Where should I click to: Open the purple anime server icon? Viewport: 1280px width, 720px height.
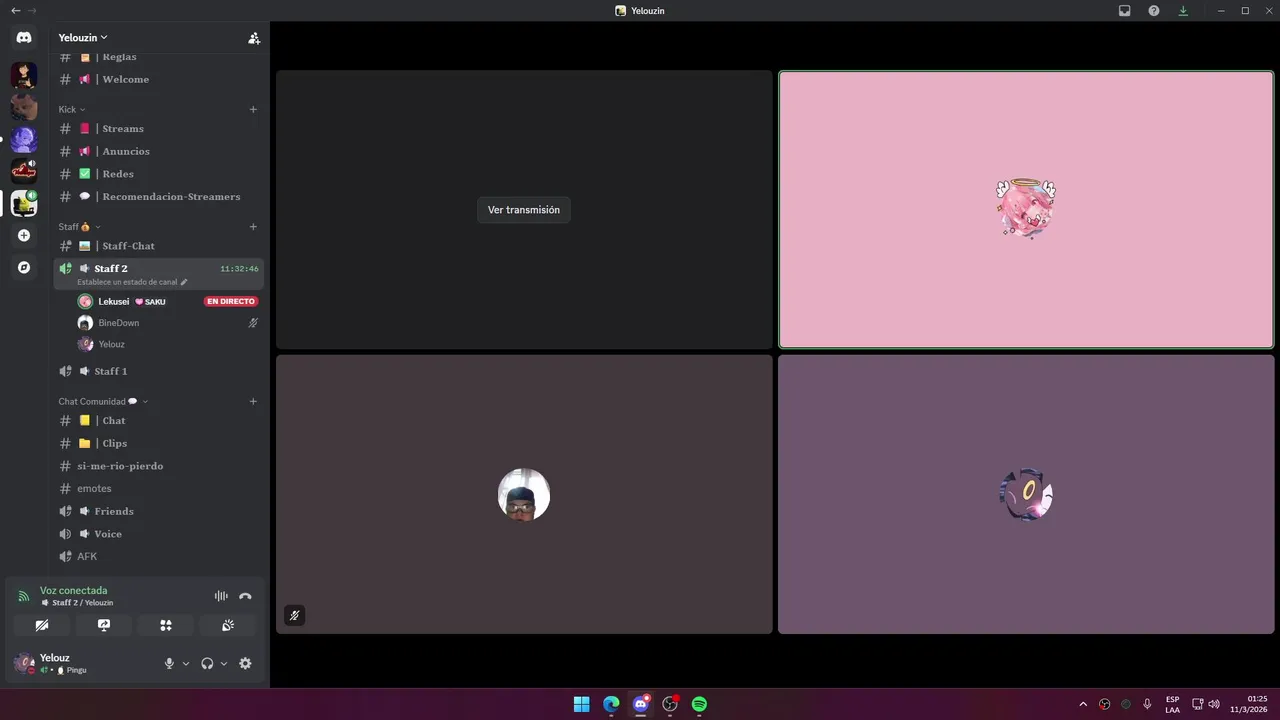[24, 140]
